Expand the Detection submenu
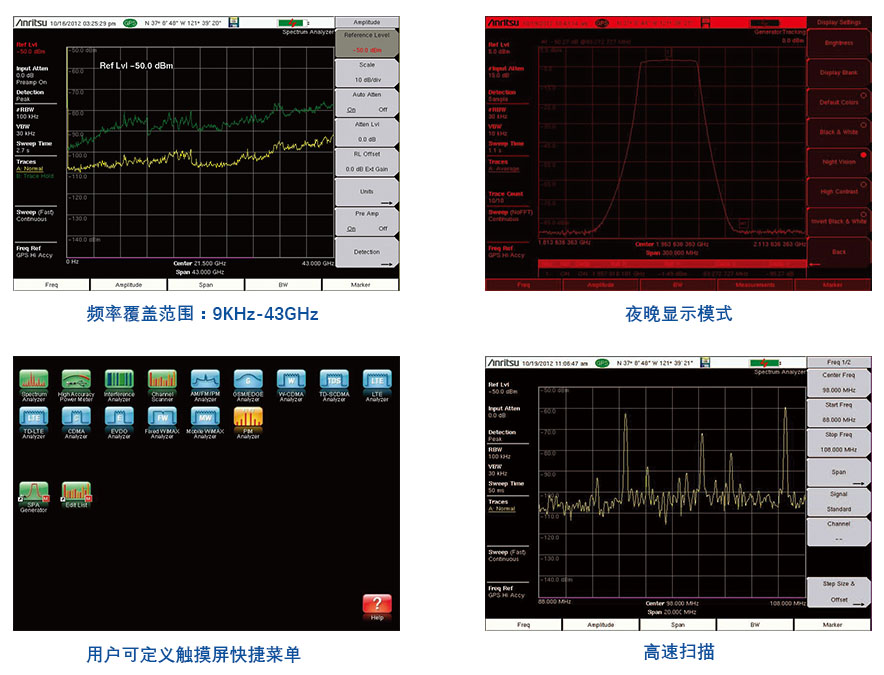This screenshot has width=884, height=675. click(367, 252)
